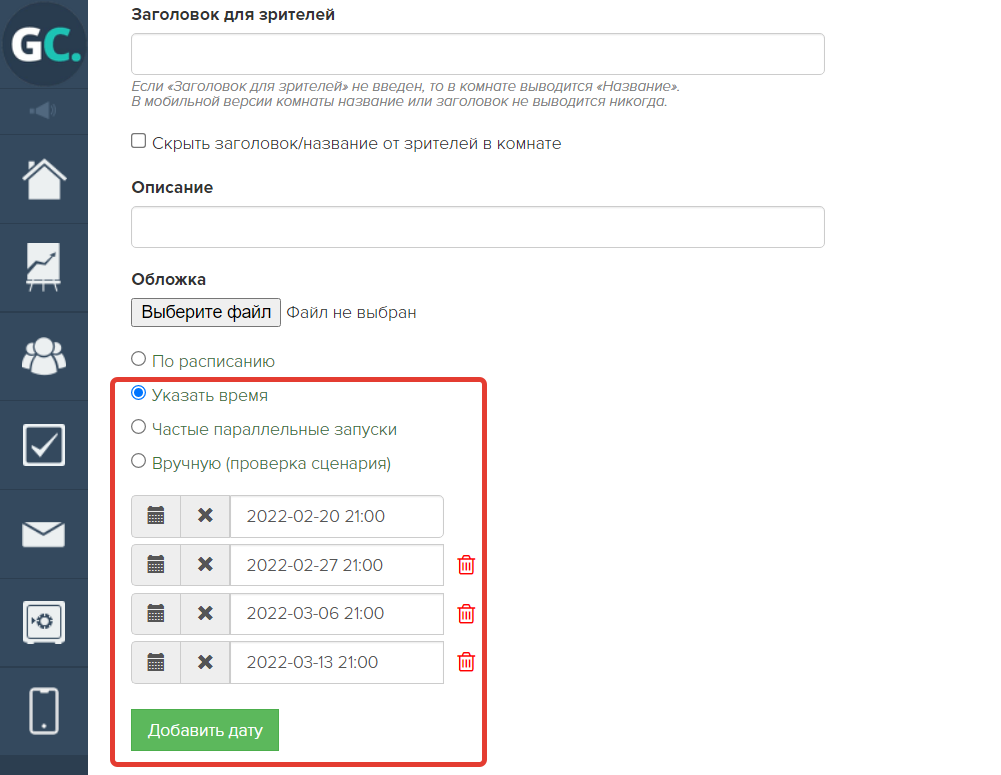
Task: Delete the 2022-02-27 21:00 date entry
Action: coord(466,565)
